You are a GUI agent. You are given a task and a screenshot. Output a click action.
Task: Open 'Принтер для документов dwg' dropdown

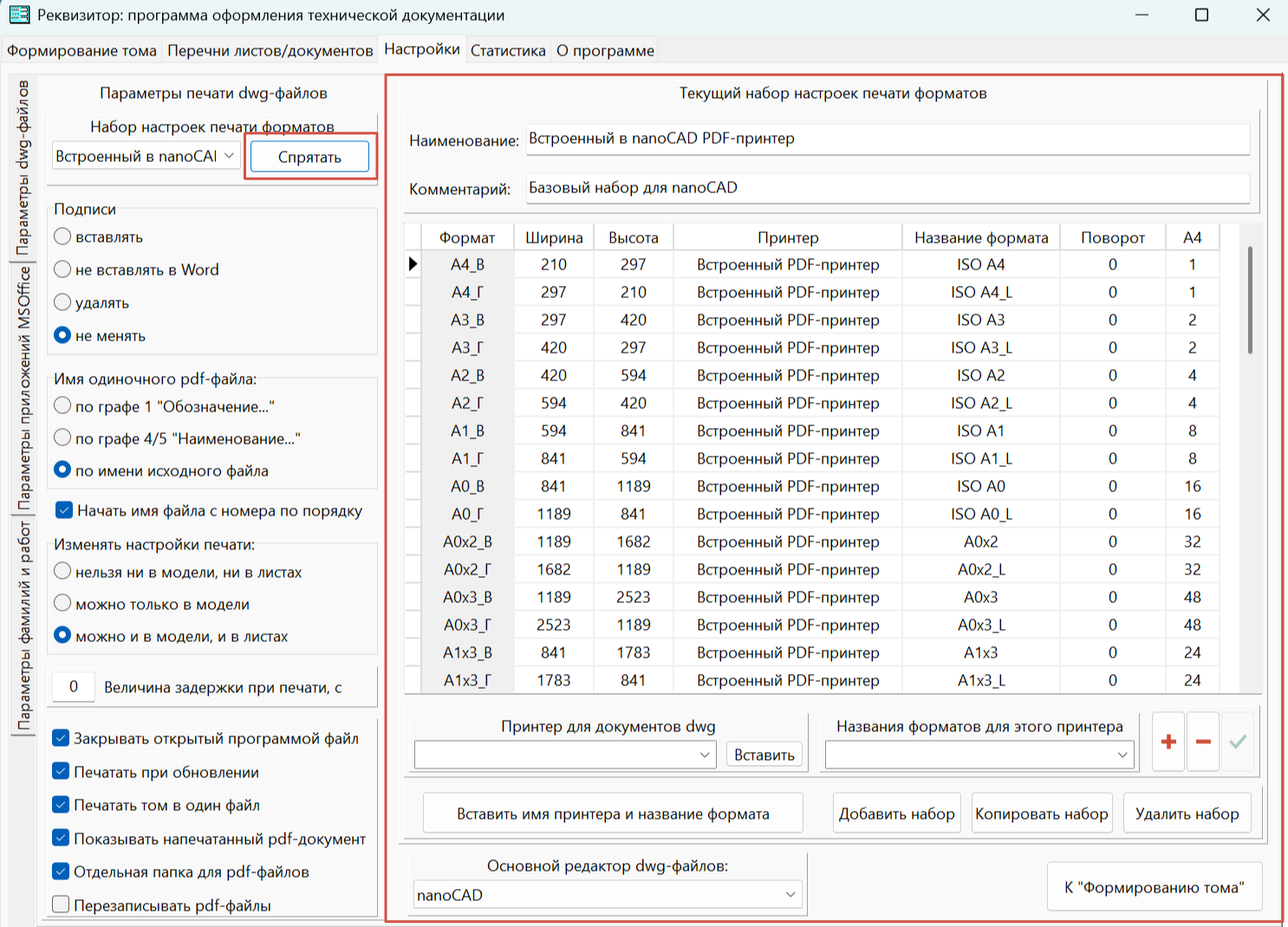pos(565,755)
